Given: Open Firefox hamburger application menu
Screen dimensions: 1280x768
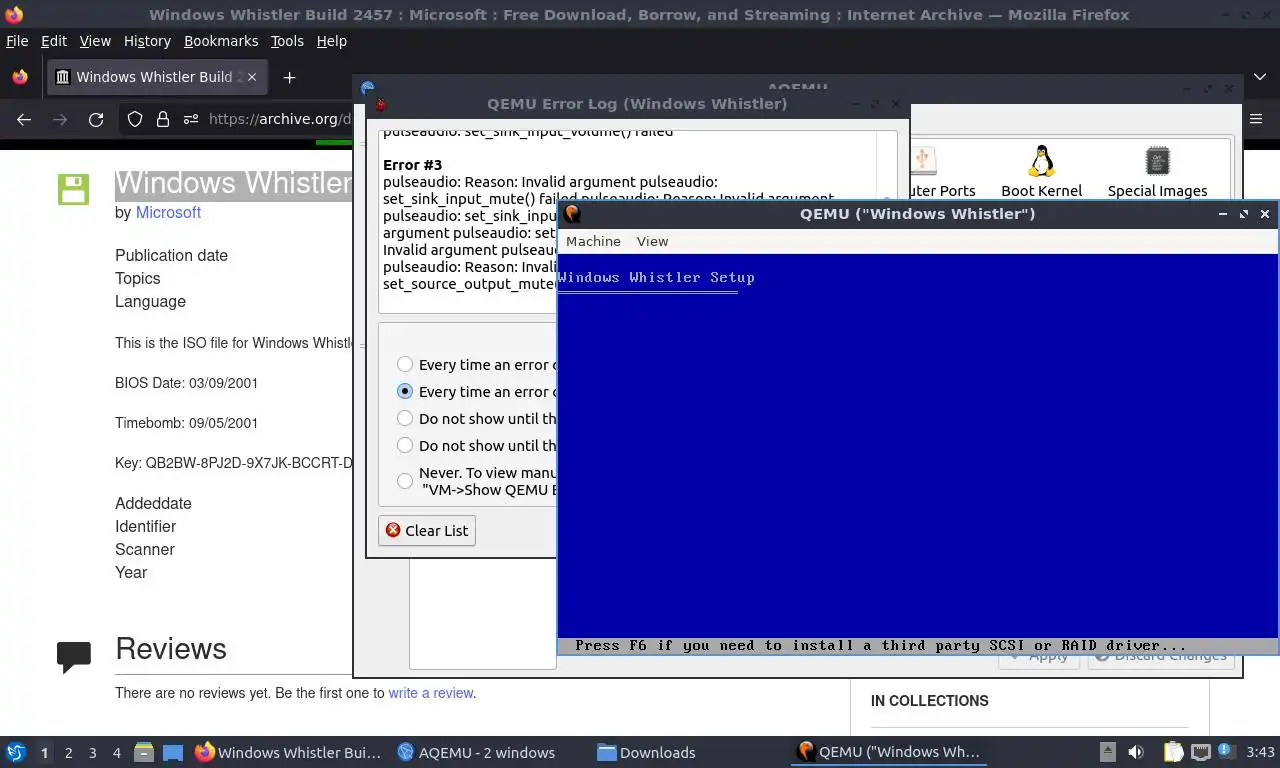Looking at the screenshot, I should [x=1257, y=119].
